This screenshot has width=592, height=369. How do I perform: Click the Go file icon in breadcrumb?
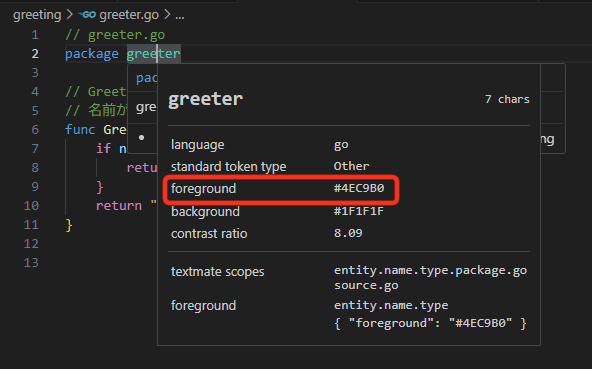point(87,15)
